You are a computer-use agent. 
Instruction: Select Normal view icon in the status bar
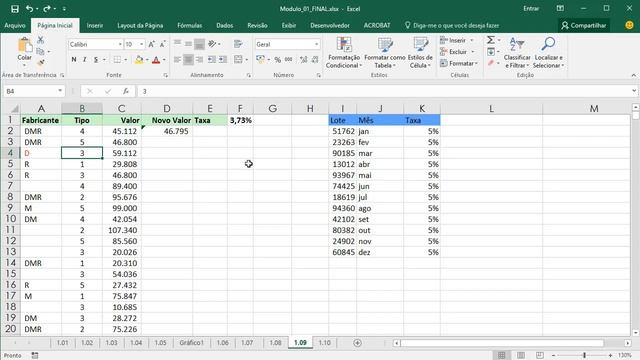(502, 356)
